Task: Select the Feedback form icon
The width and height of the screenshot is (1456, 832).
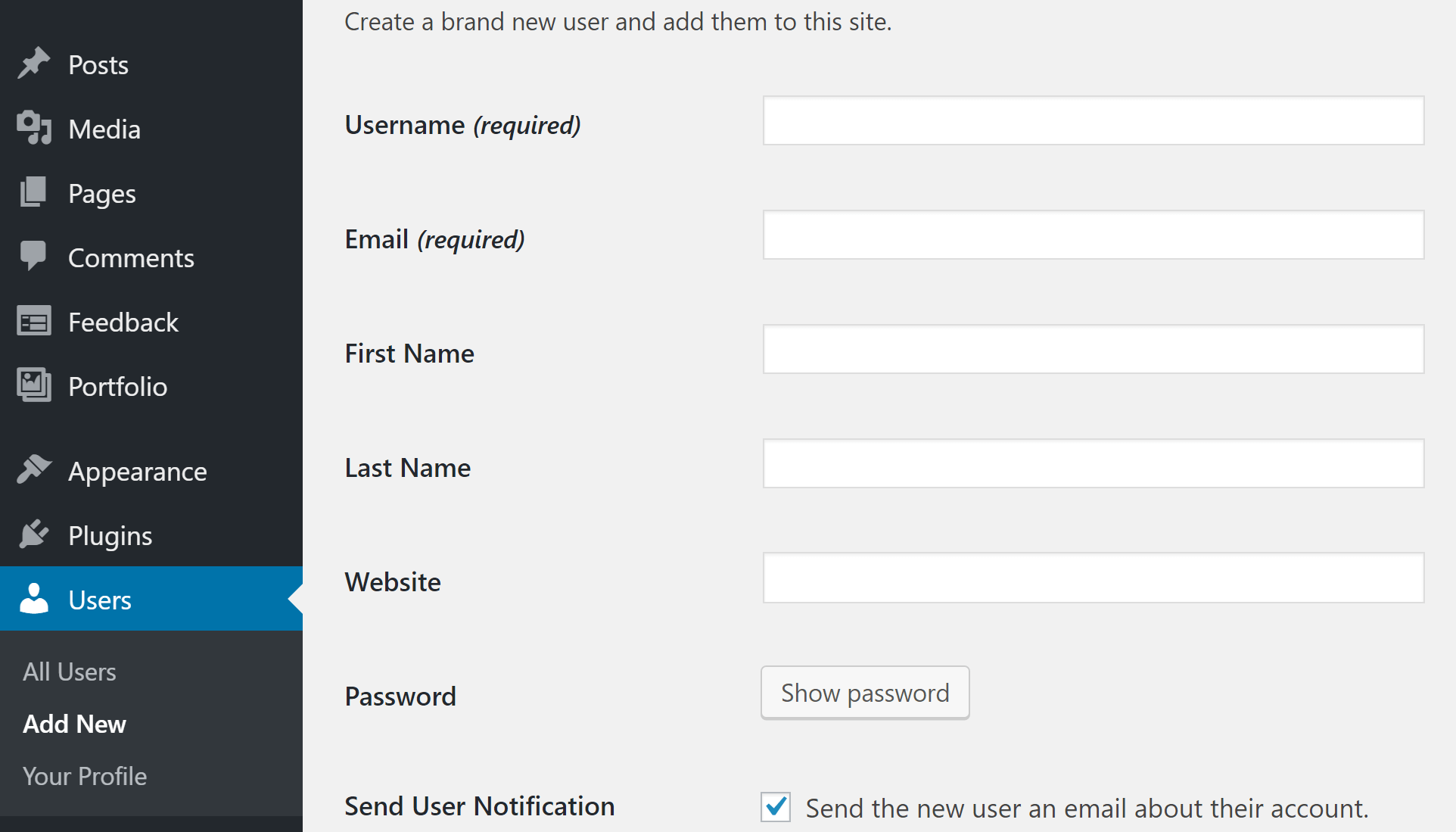Action: coord(33,321)
